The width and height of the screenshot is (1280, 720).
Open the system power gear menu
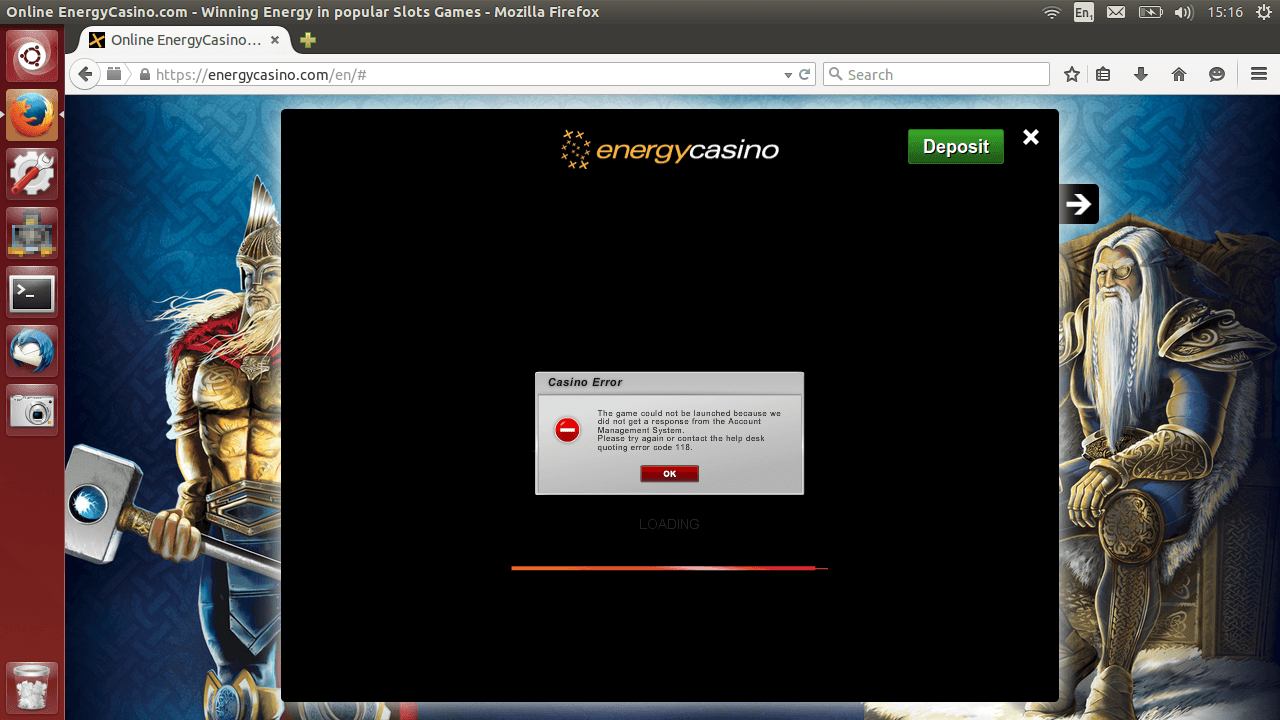[x=1262, y=12]
